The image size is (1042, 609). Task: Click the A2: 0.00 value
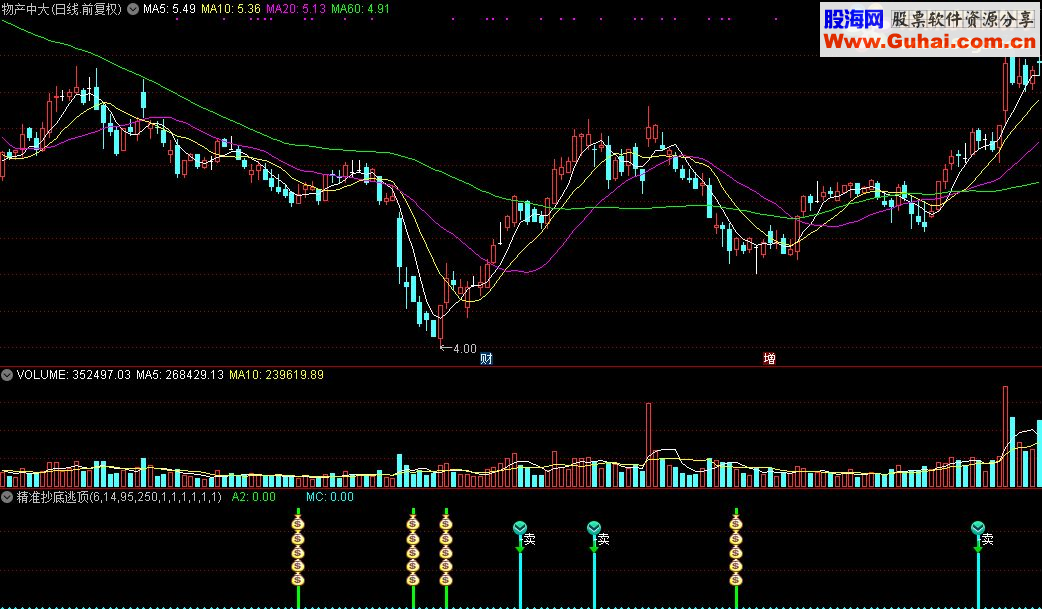click(253, 497)
